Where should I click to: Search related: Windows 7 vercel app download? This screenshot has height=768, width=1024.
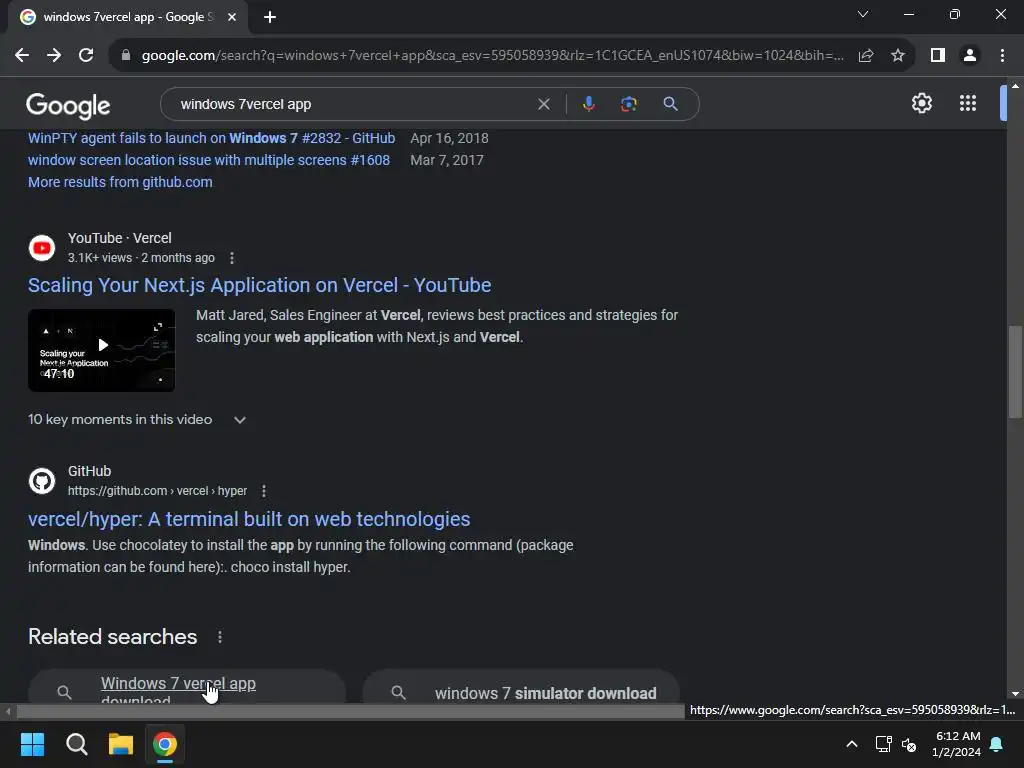point(187,687)
